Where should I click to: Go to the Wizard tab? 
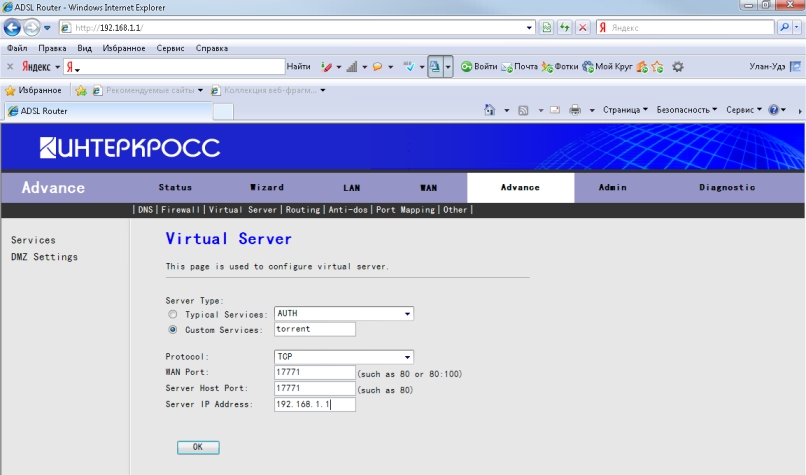click(x=267, y=188)
